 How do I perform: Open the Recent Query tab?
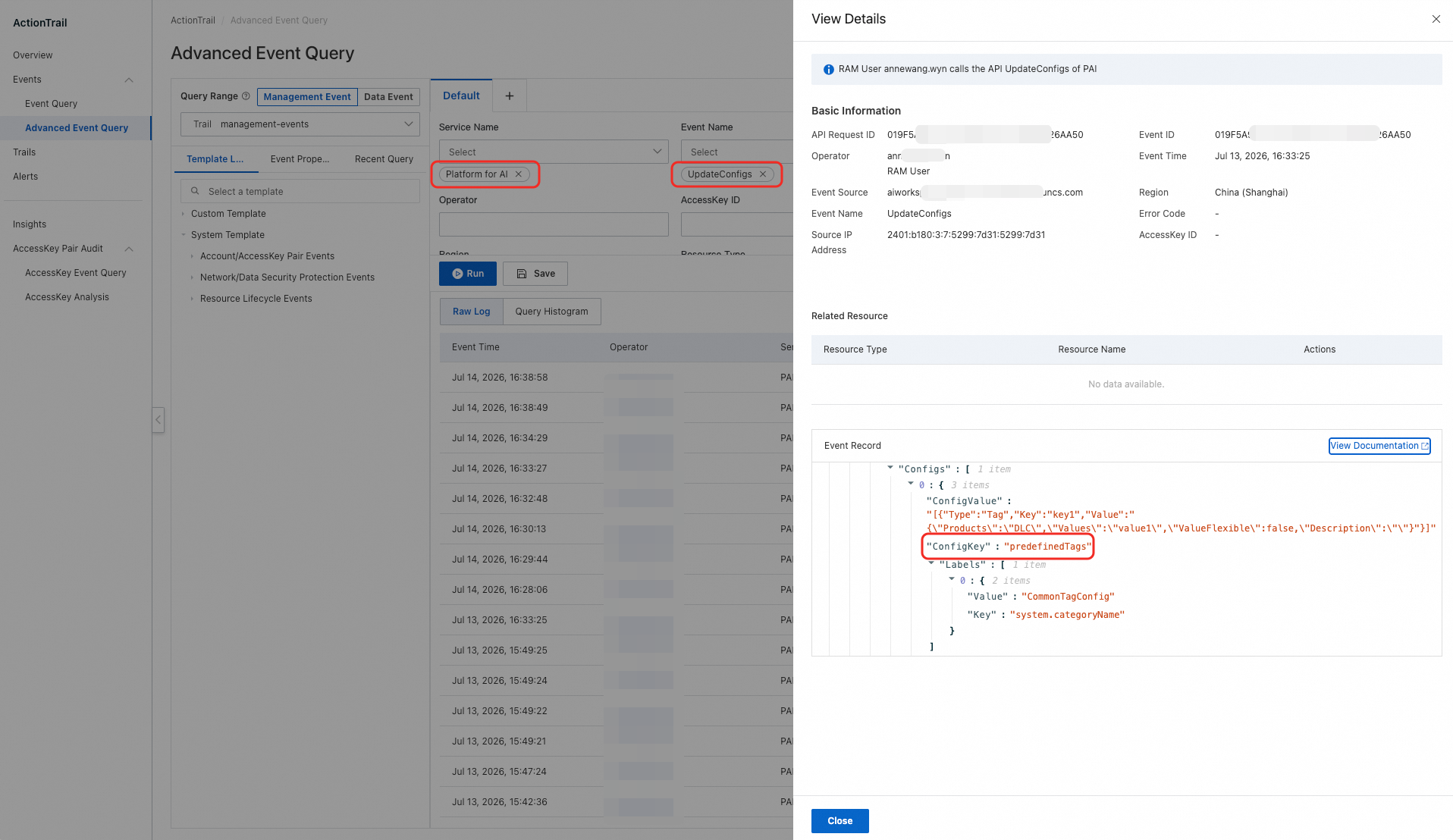pyautogui.click(x=384, y=159)
